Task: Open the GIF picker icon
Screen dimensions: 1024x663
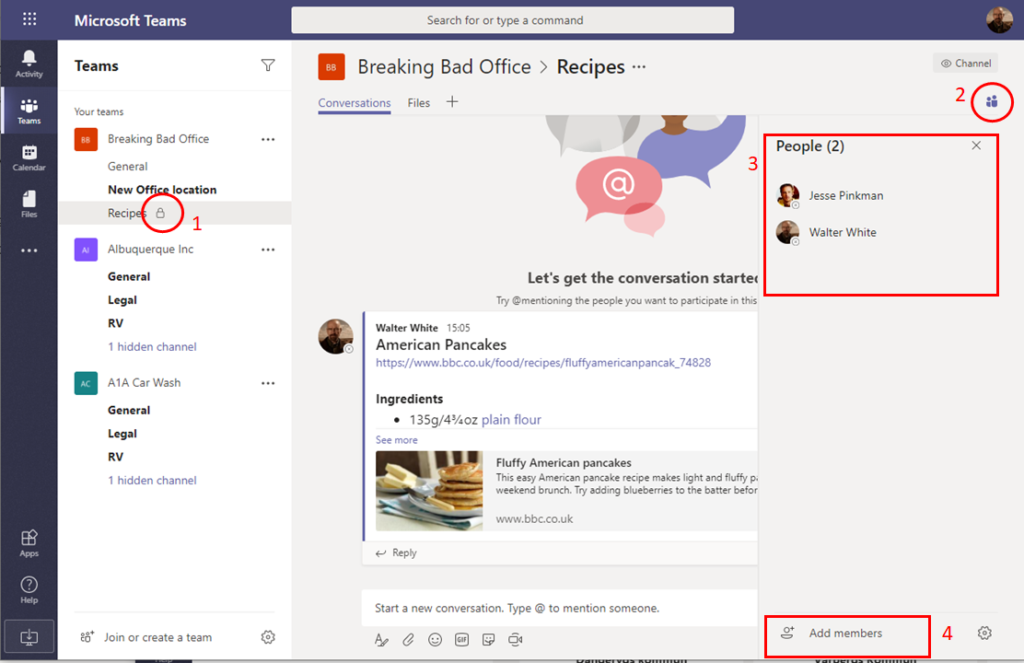Action: [x=462, y=639]
